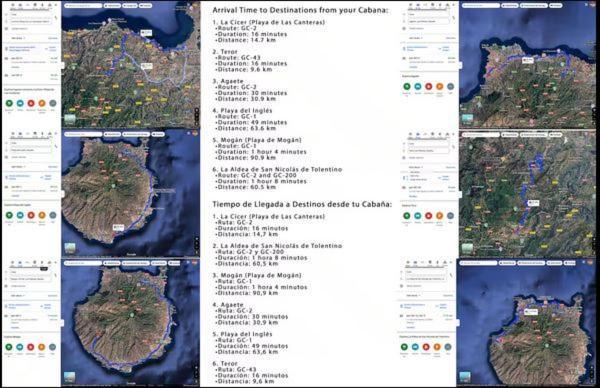Viewport: 600px width, 388px height.
Task: Expand the GC-2 route option in La Cicer panel
Action: pyautogui.click(x=31, y=60)
